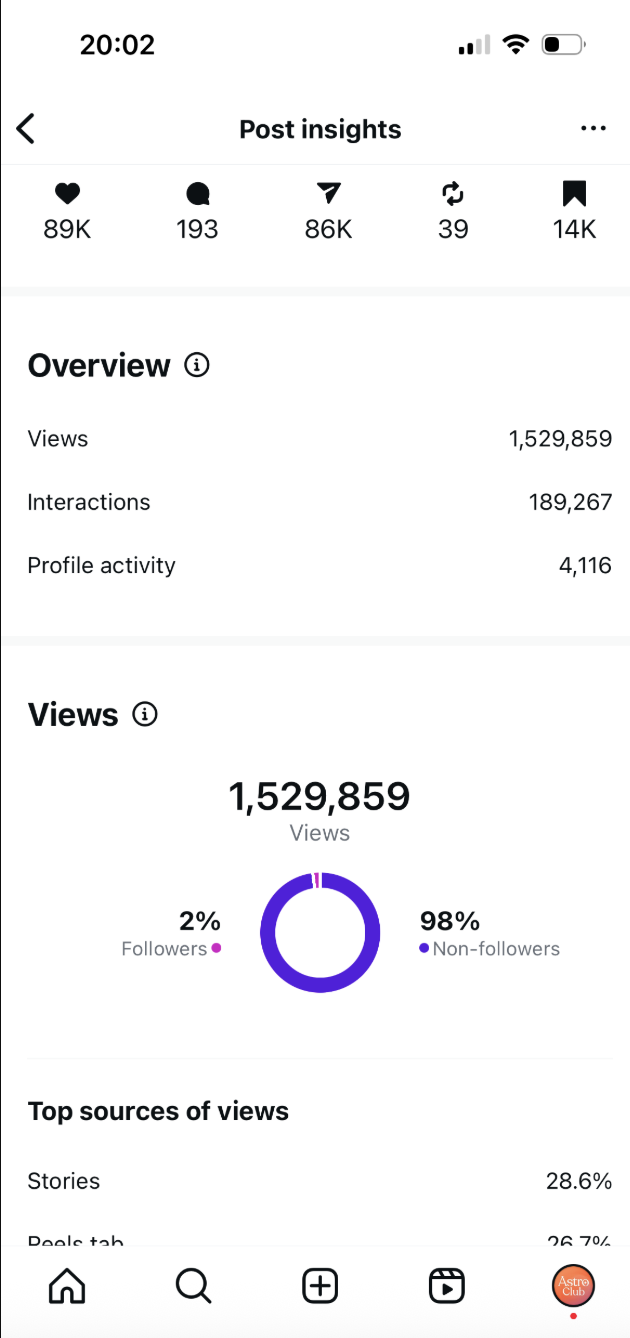
Task: Tap the views donut chart
Action: pos(320,933)
